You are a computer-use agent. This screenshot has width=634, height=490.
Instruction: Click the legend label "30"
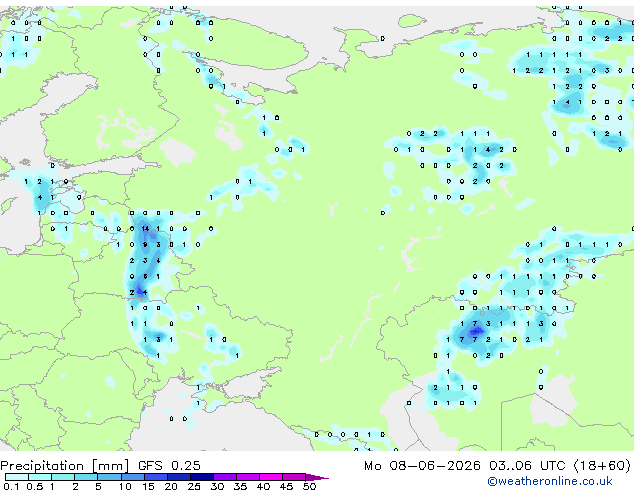(x=217, y=486)
